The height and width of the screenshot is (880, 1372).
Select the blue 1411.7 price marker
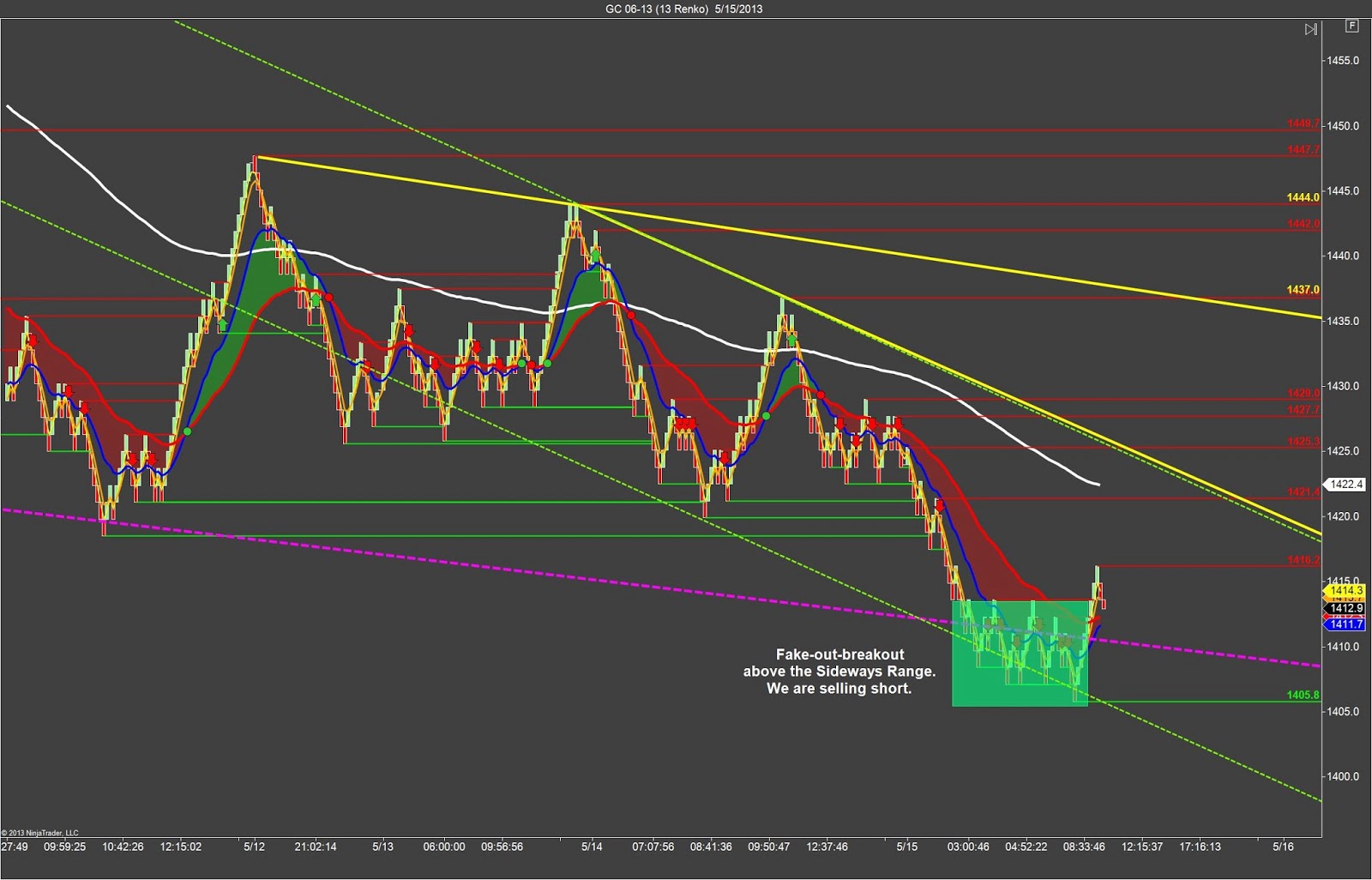1345,624
